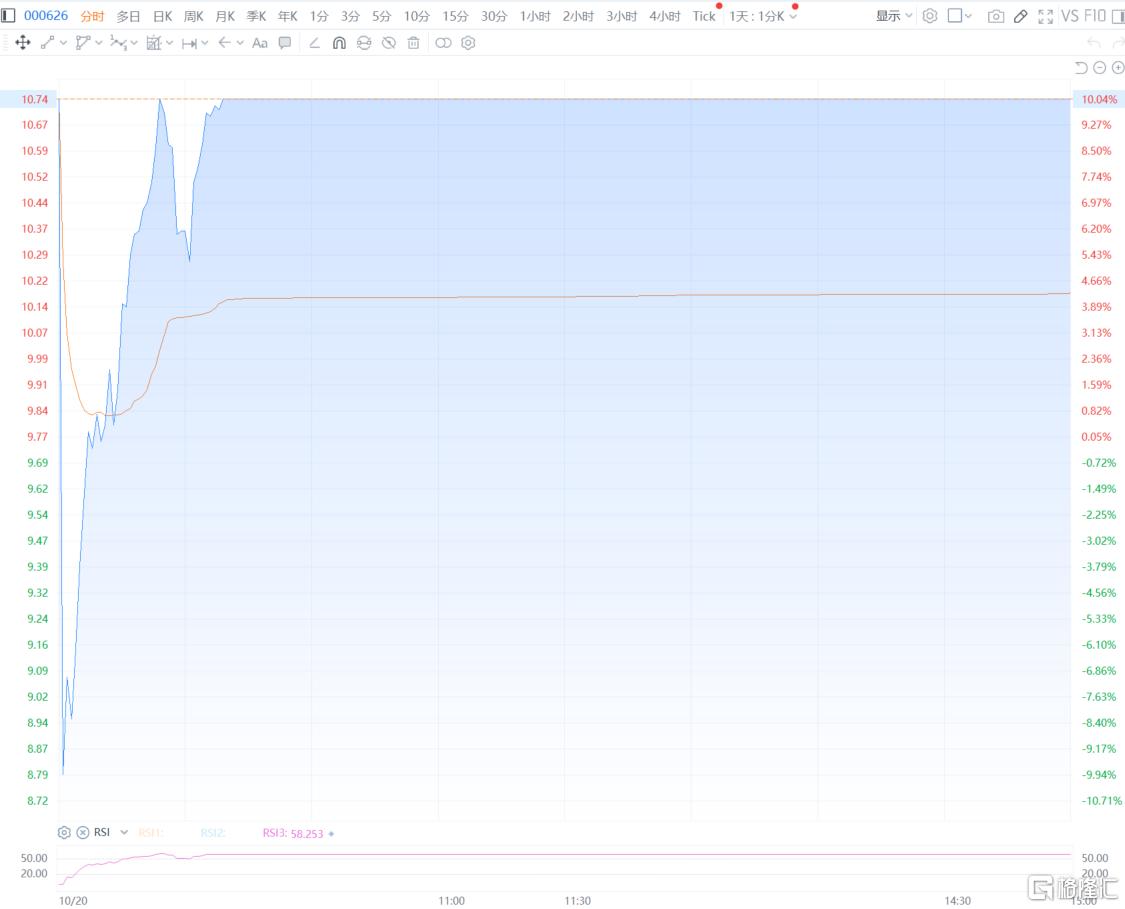
Task: Open RSI indicator settings gear
Action: 65,832
